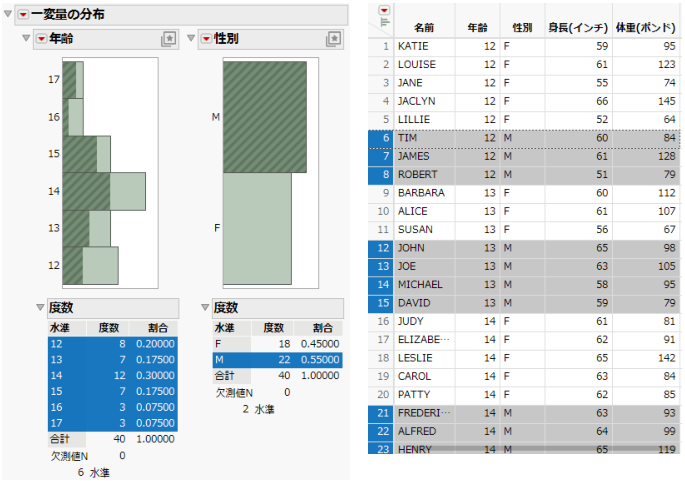Select row number 5 LILLIE
Screen dimensions: 685x481
(381, 120)
